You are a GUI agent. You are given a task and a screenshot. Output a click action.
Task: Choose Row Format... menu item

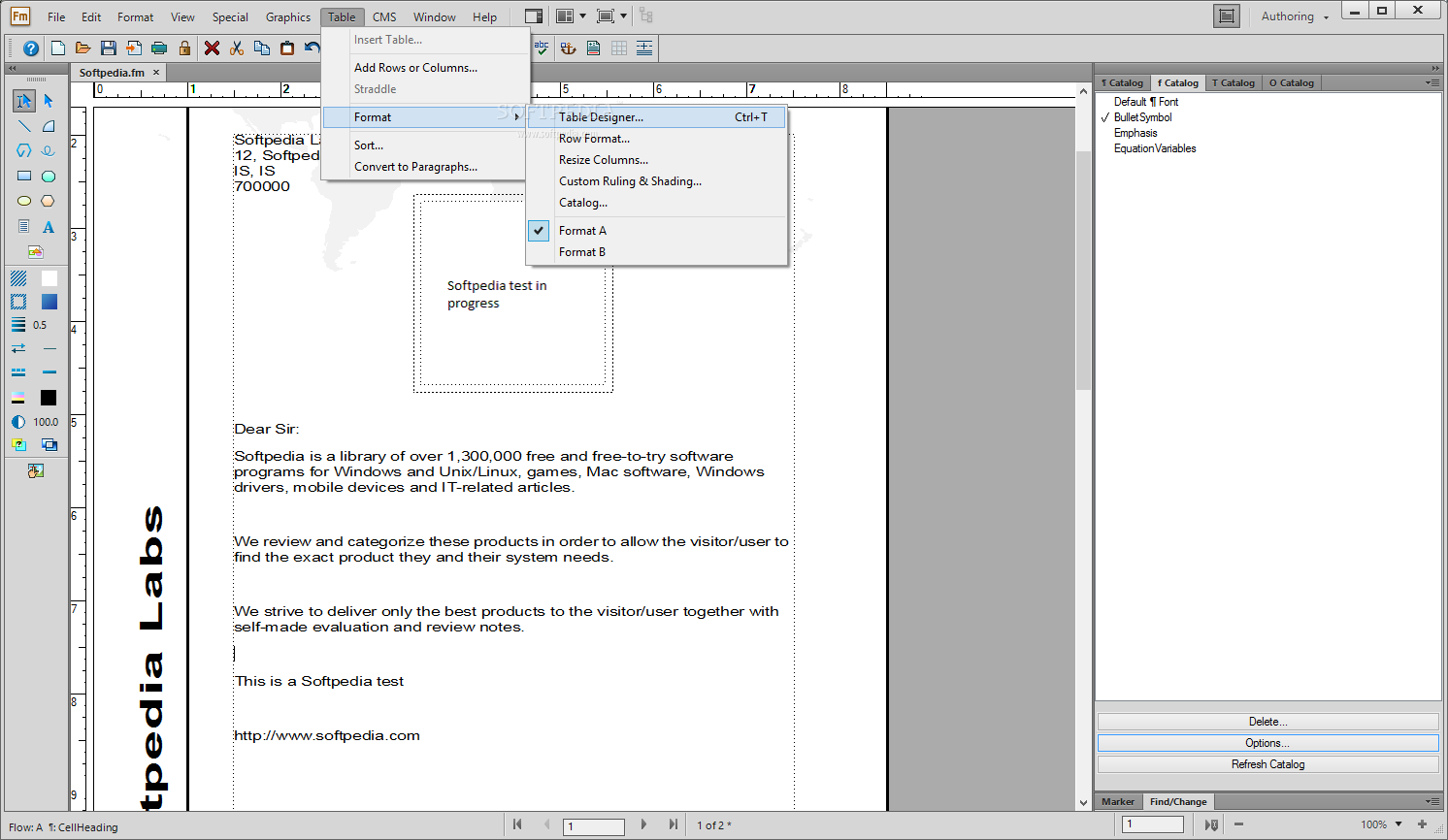[x=594, y=139]
